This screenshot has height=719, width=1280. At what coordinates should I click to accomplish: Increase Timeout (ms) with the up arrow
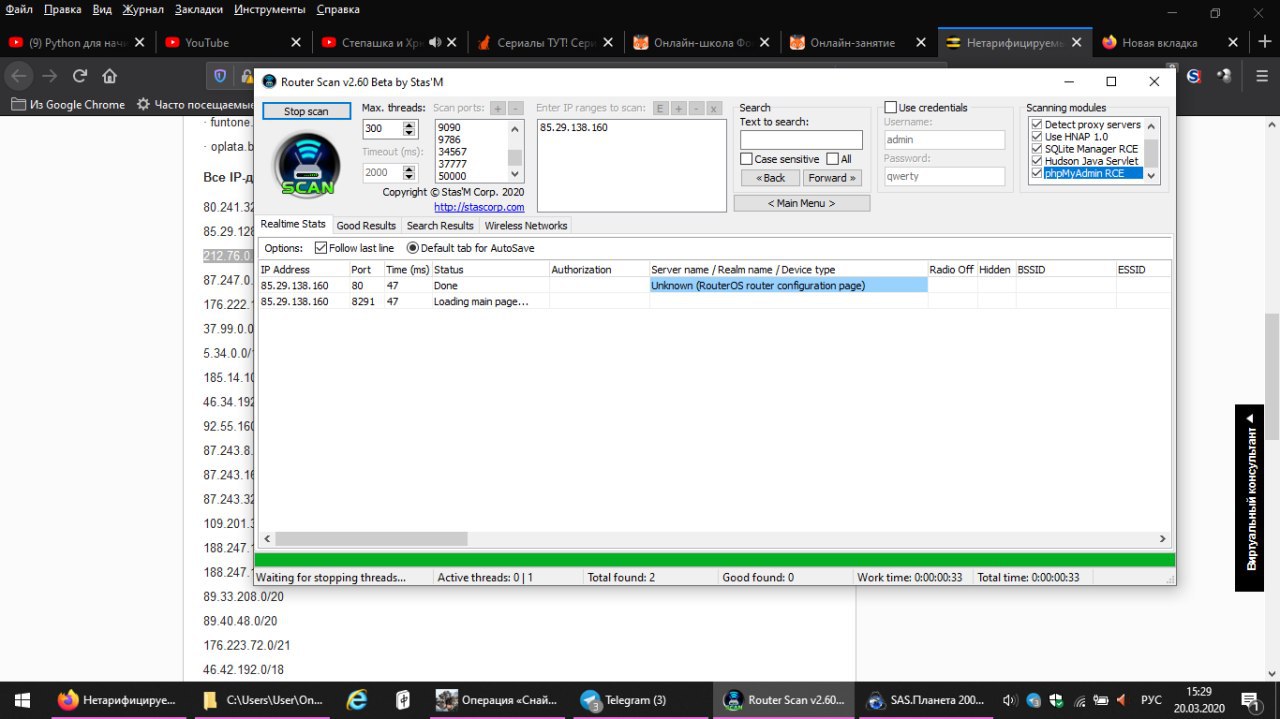[409, 168]
